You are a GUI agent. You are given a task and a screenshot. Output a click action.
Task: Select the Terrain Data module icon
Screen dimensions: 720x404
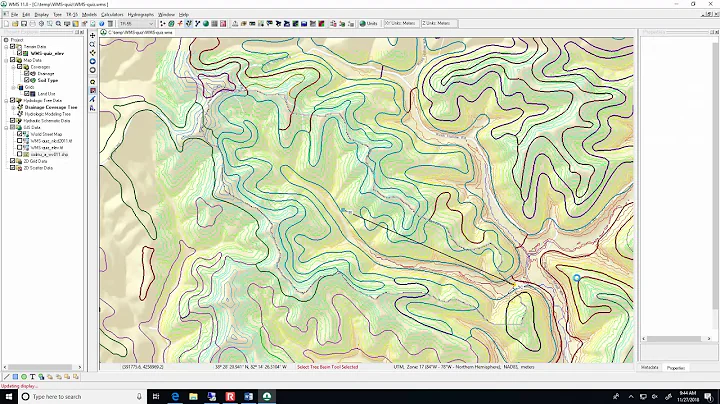pyautogui.click(x=163, y=23)
